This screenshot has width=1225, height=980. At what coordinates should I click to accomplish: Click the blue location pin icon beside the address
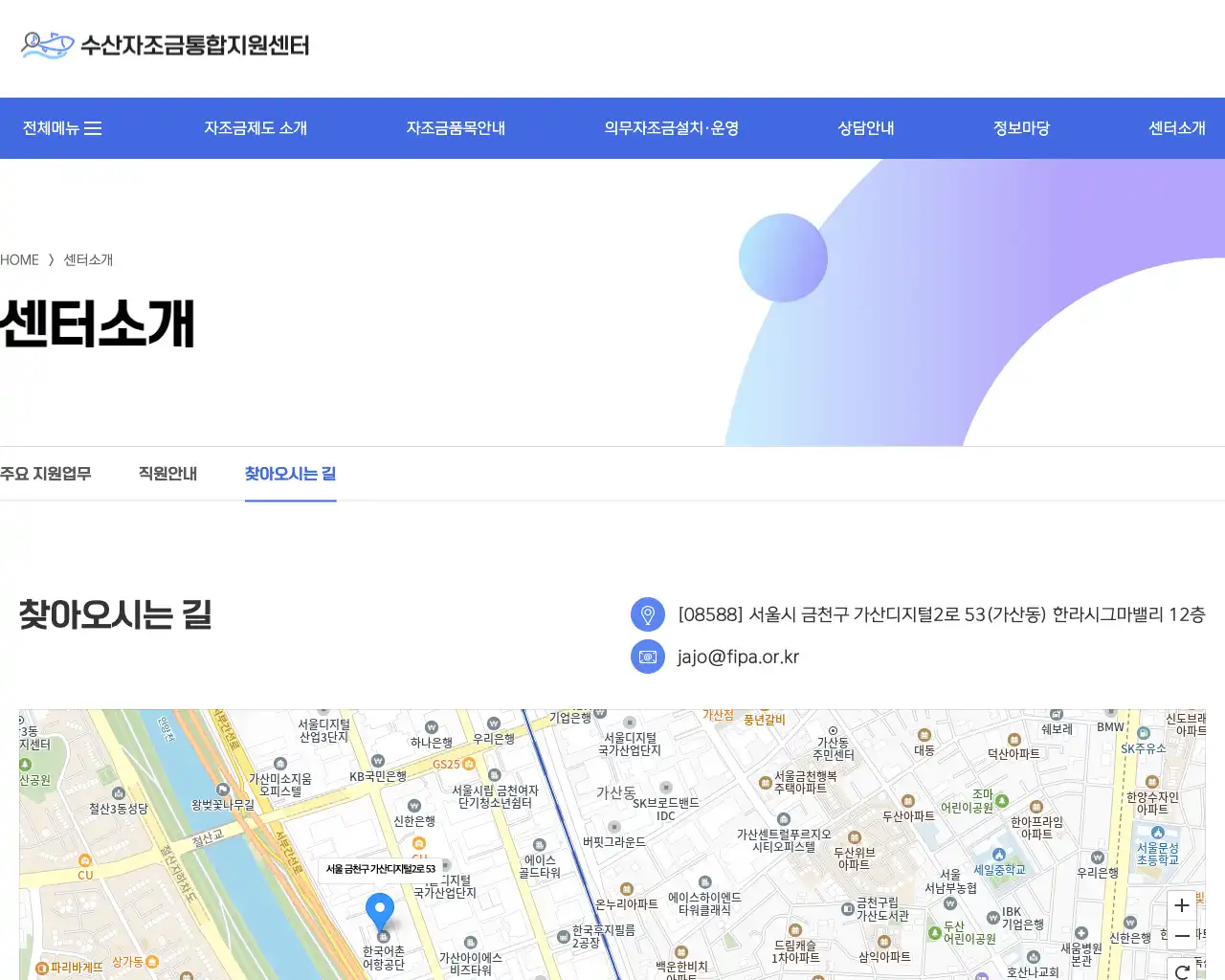[648, 614]
